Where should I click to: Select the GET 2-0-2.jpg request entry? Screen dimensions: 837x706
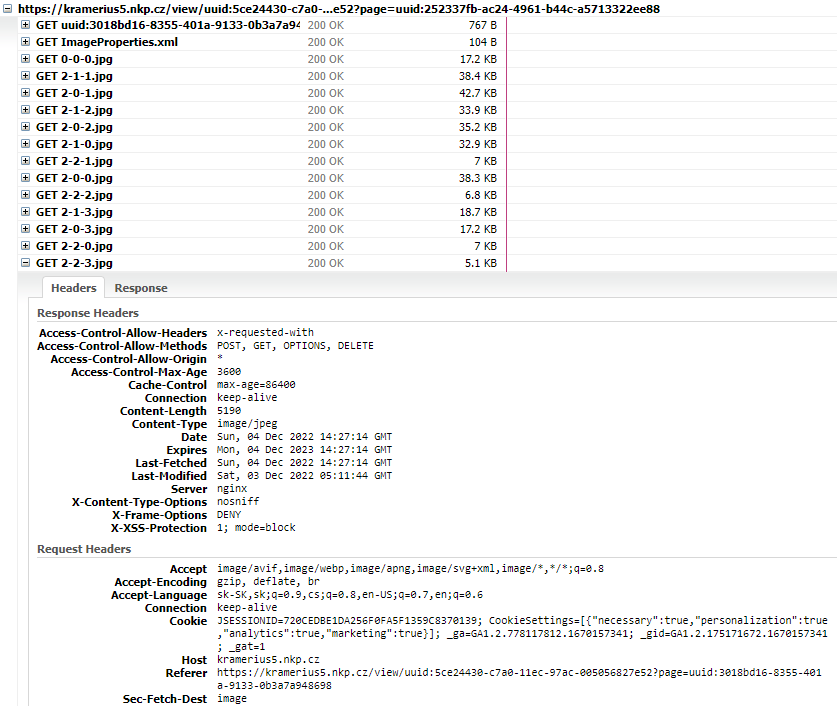point(74,127)
